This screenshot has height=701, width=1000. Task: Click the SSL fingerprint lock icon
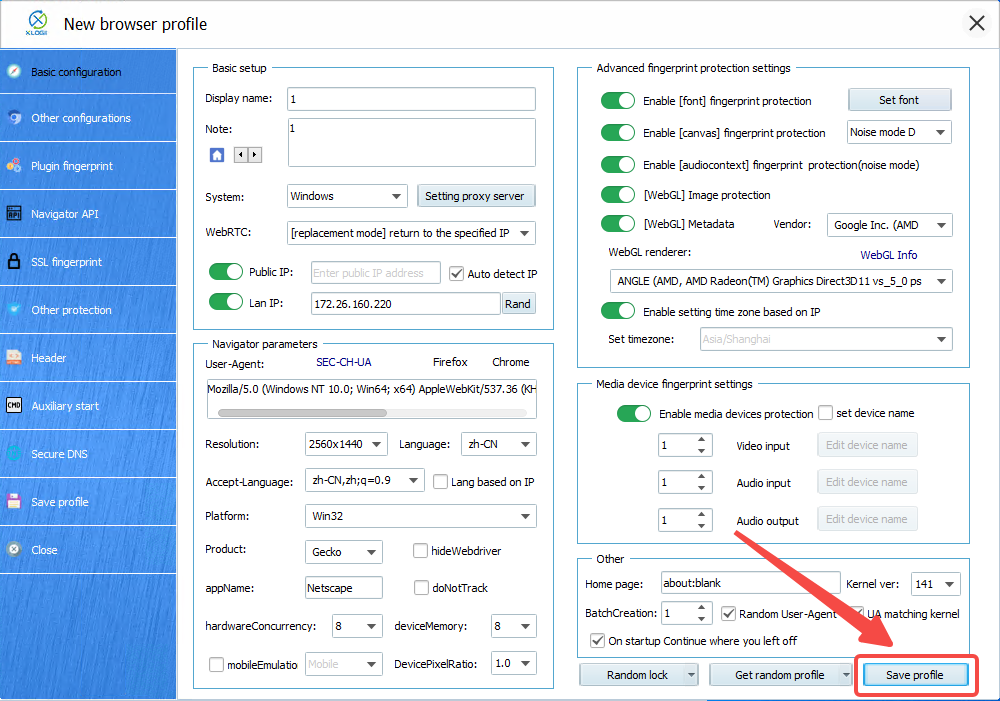pos(14,262)
